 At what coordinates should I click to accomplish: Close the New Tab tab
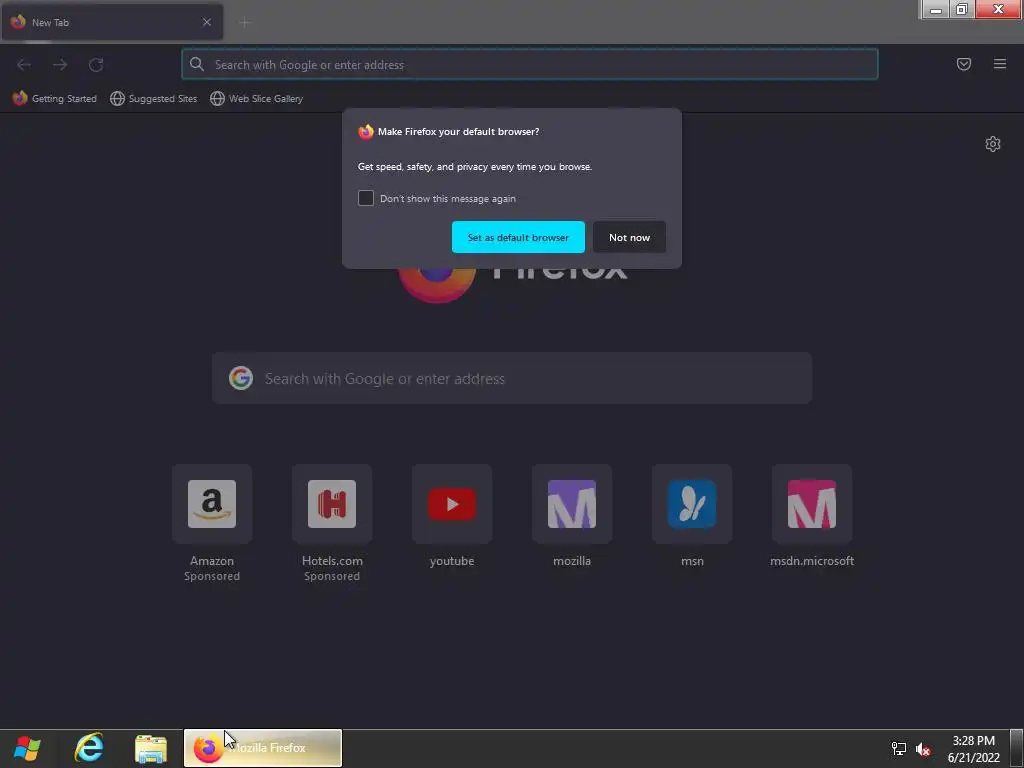pyautogui.click(x=207, y=22)
